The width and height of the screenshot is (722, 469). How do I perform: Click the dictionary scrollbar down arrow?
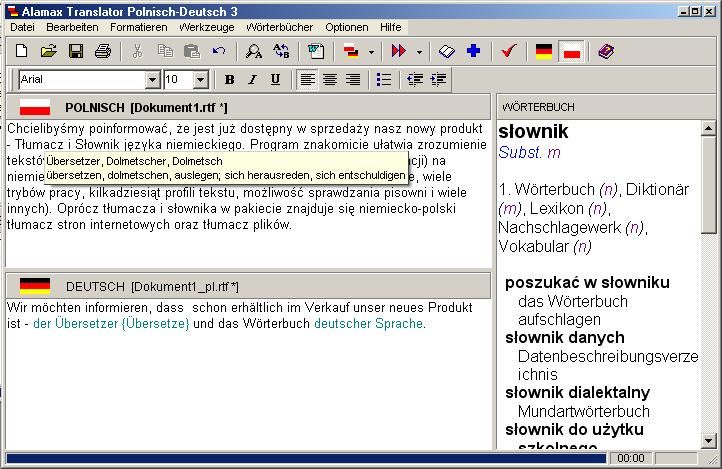(709, 441)
